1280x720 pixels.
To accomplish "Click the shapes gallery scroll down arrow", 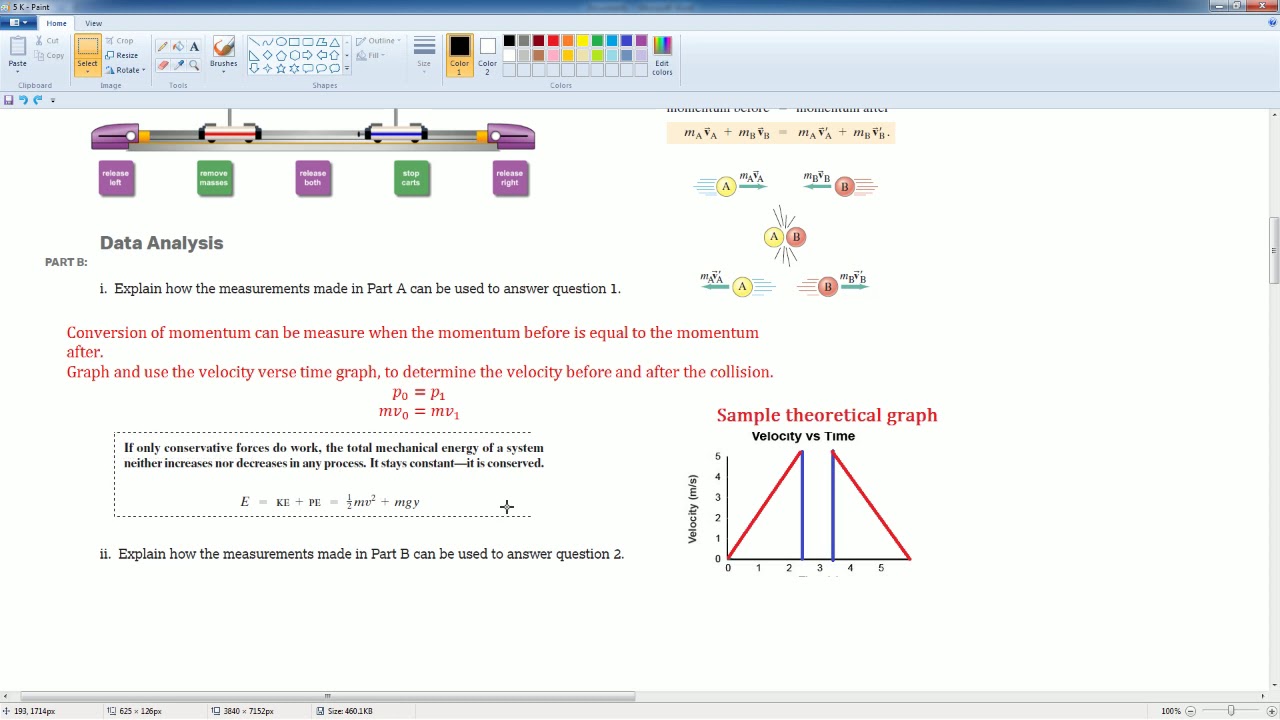I will pos(346,55).
